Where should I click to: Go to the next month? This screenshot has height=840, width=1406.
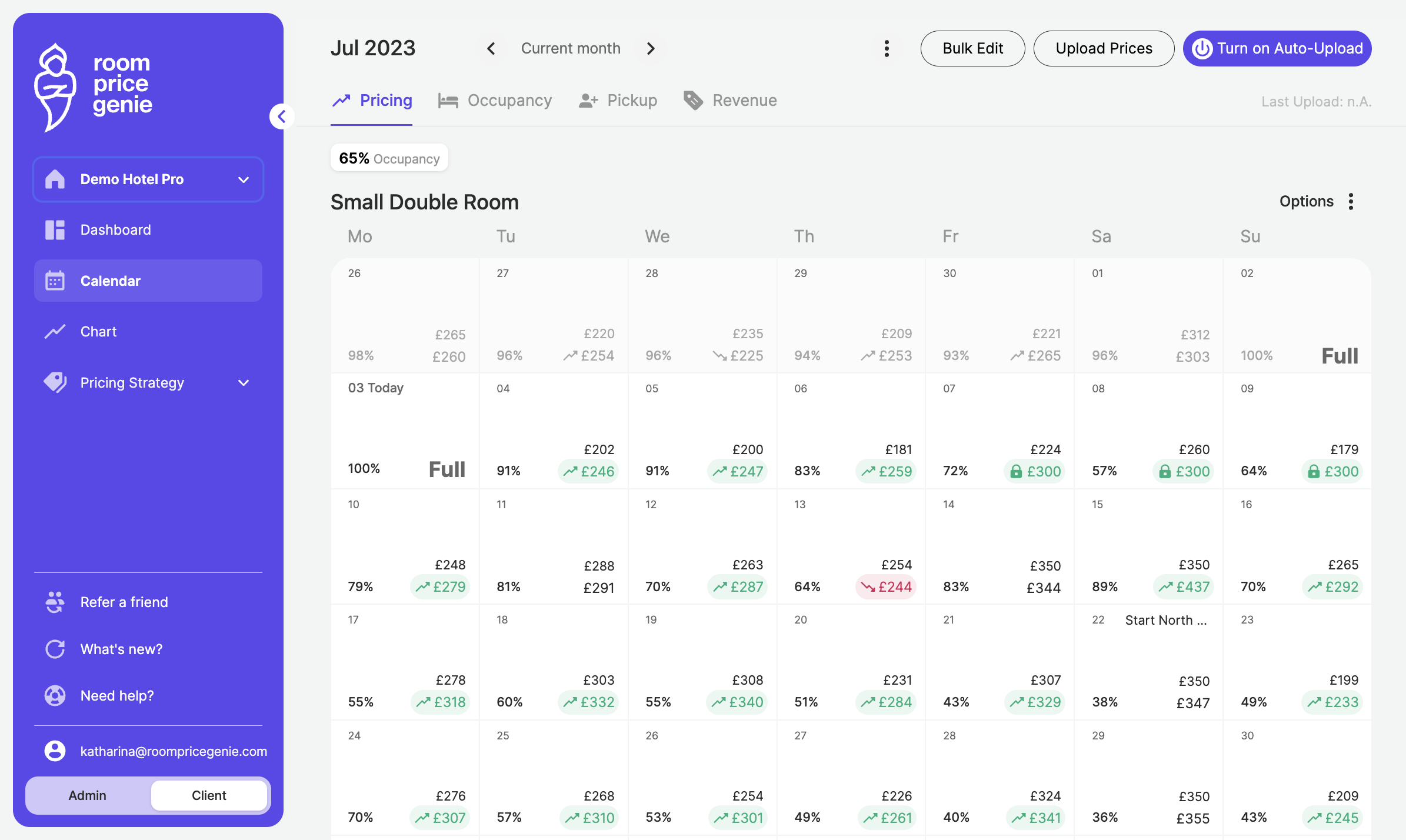651,49
